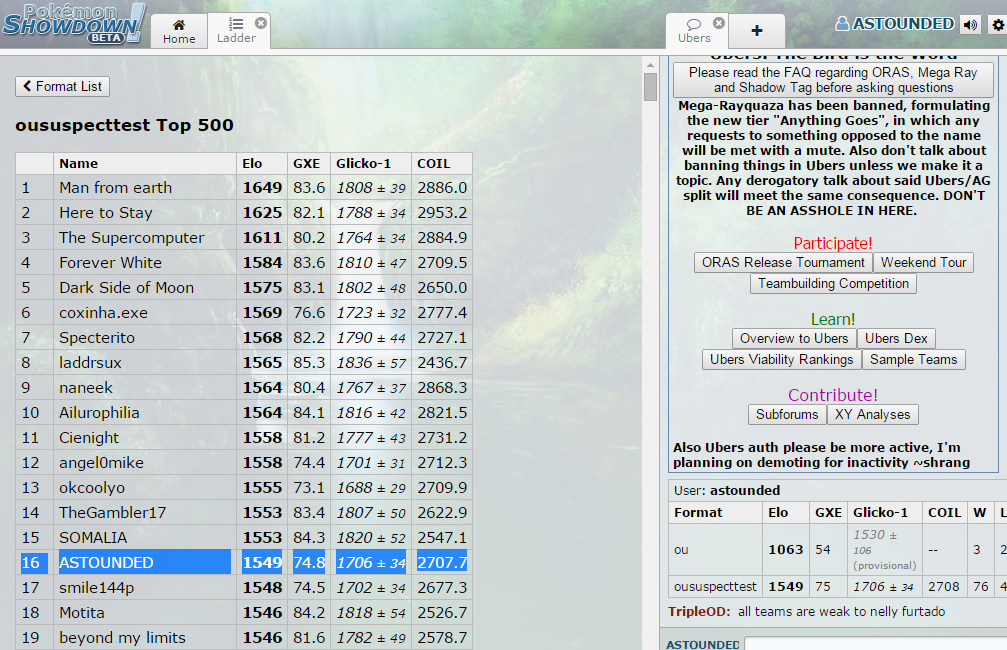
Task: Close the Ladder tab
Action: pyautogui.click(x=261, y=22)
